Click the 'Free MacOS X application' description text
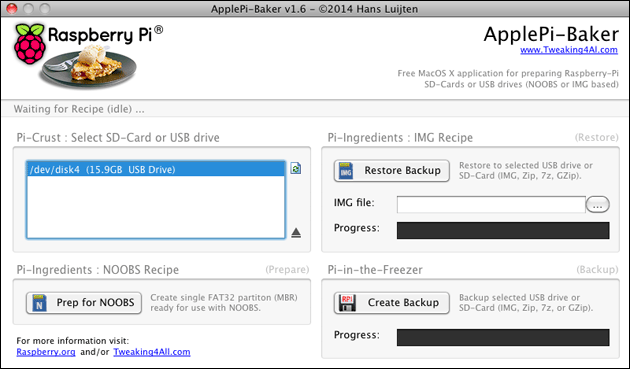This screenshot has height=369, width=630. [x=508, y=79]
